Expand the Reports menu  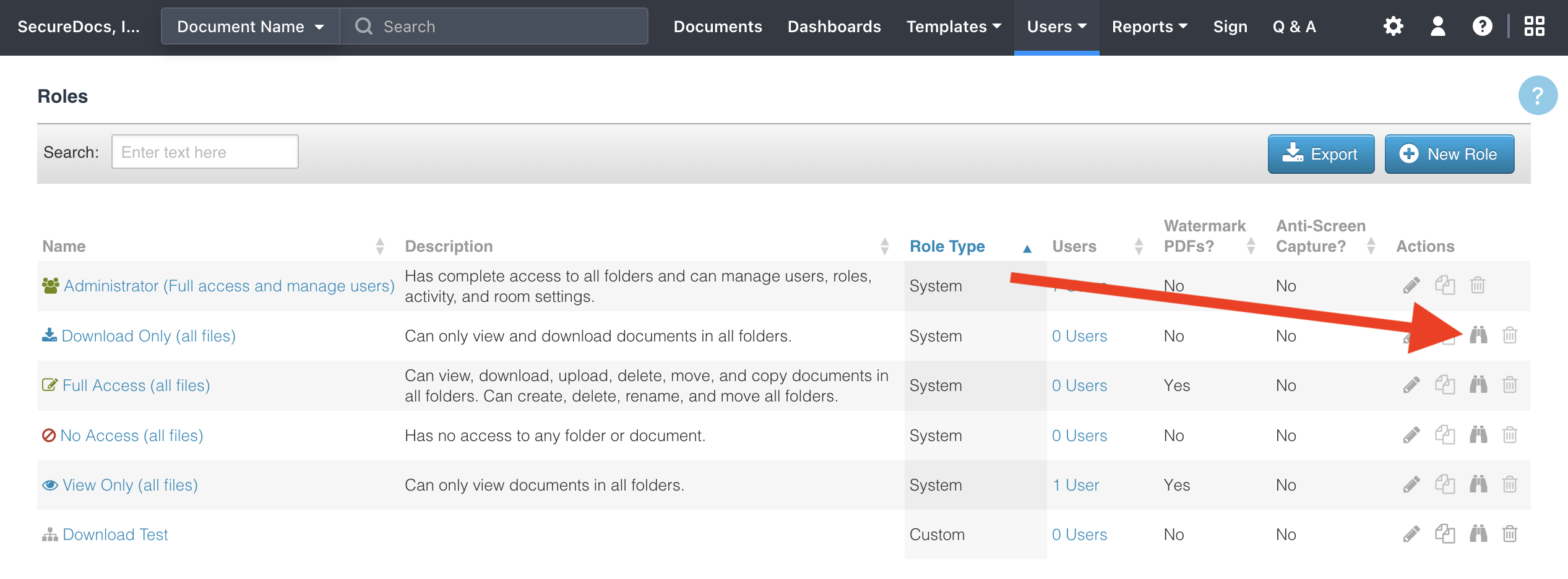[x=1149, y=27]
